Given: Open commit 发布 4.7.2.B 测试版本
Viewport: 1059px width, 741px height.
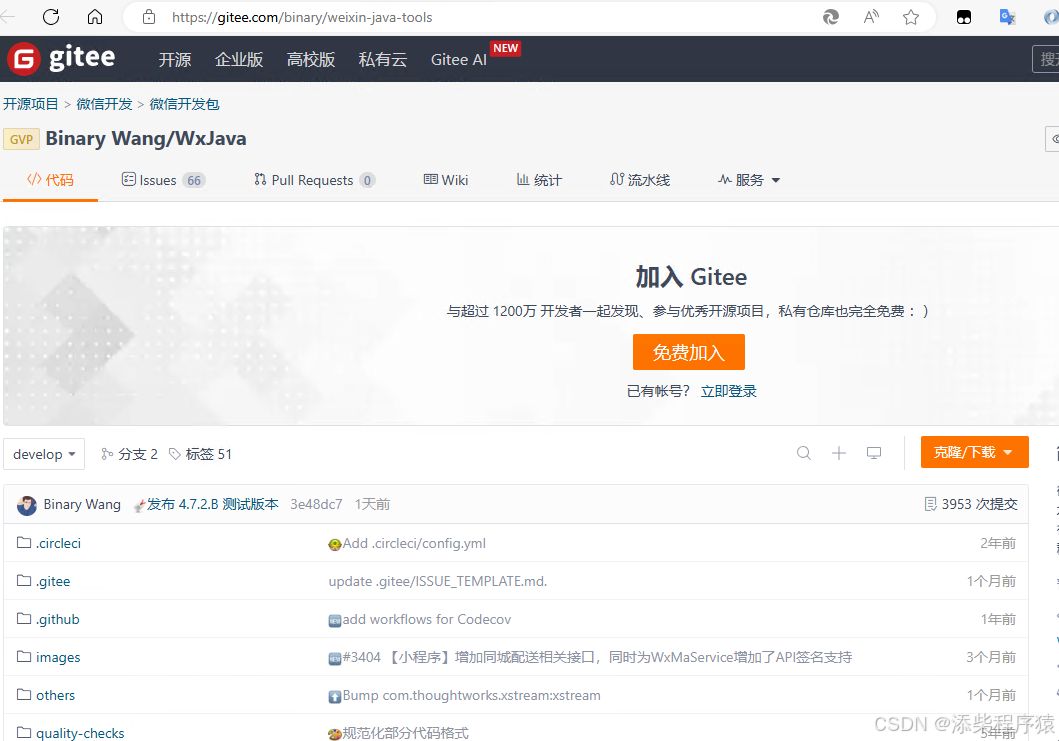Looking at the screenshot, I should click(212, 505).
